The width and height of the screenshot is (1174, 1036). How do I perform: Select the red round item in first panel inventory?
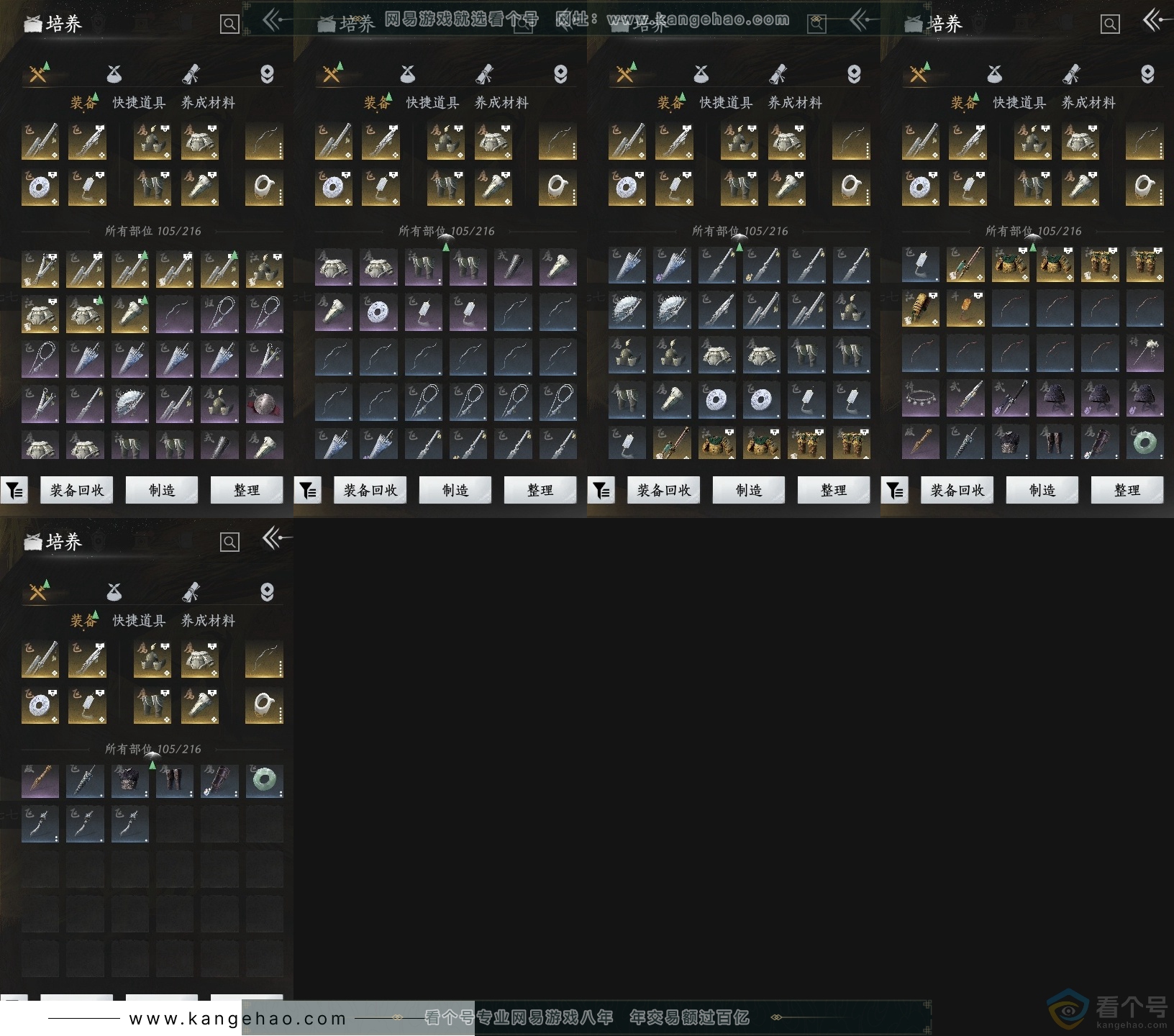click(264, 404)
